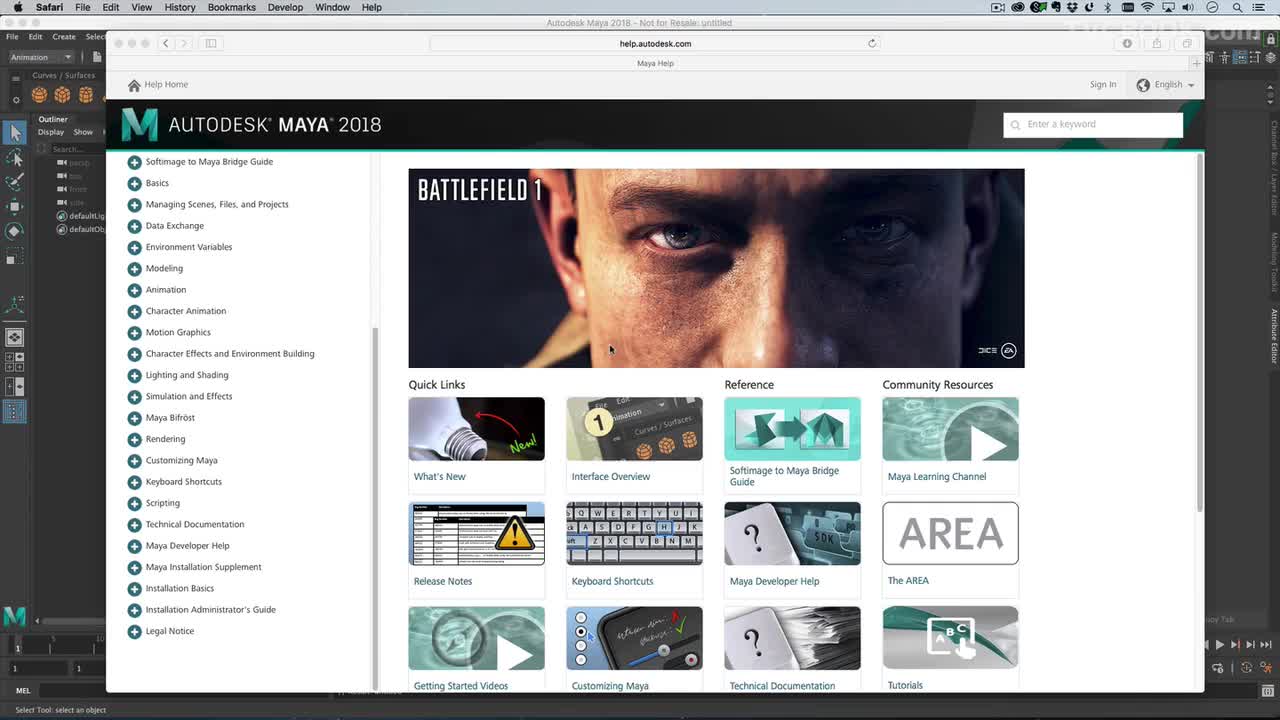This screenshot has width=1280, height=720.
Task: Click Maya Bifröst topic
Action: click(x=170, y=418)
